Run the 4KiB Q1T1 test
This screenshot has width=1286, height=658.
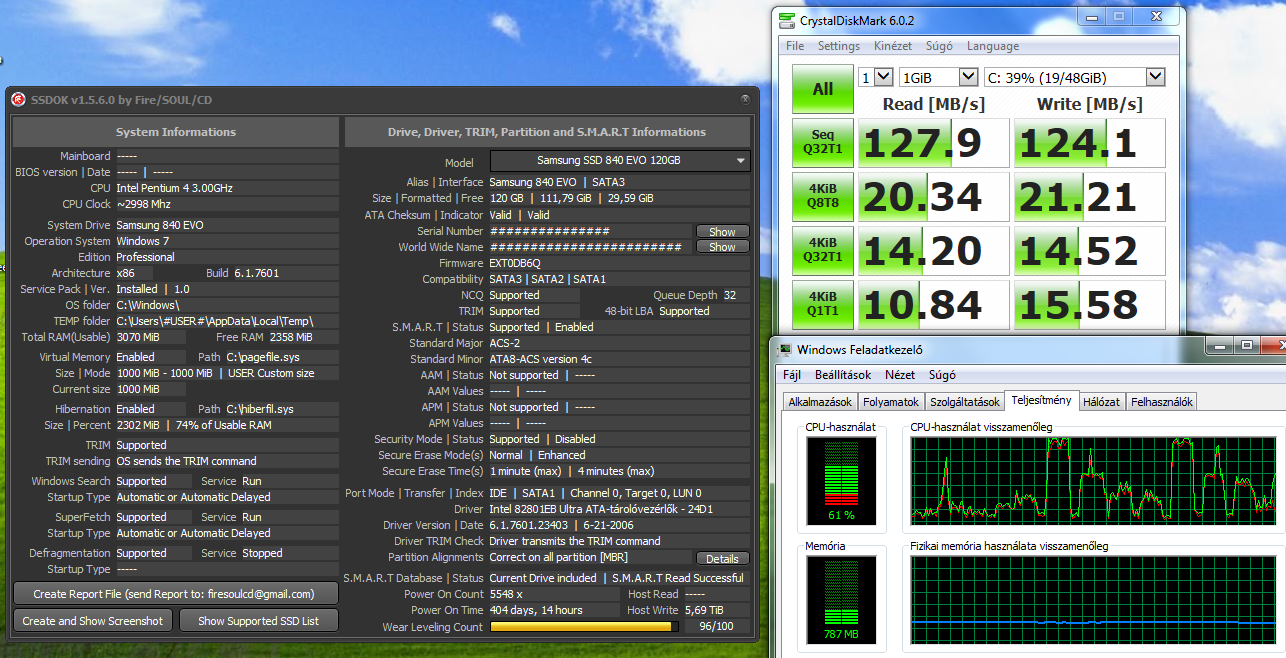823,304
